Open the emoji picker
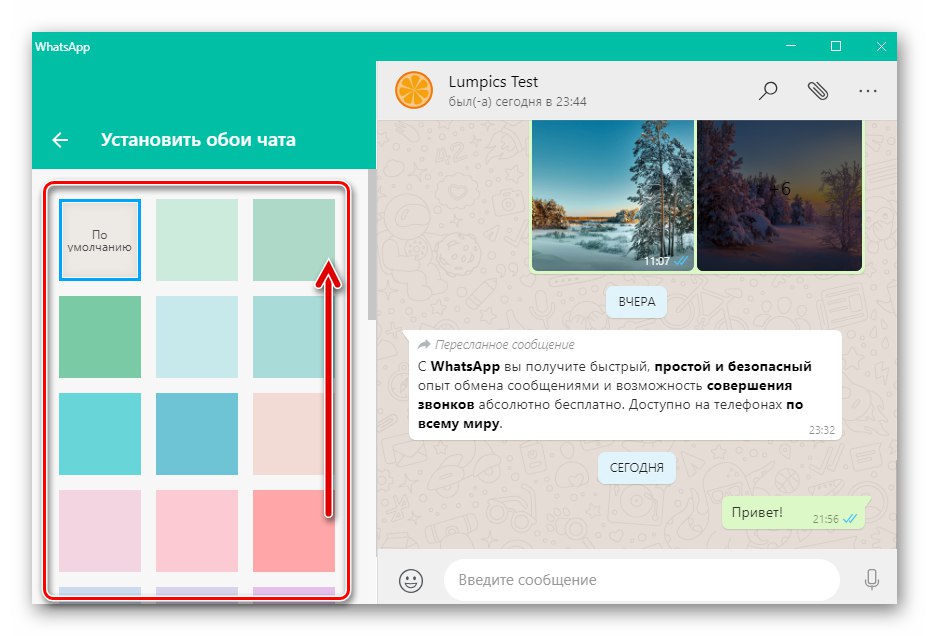This screenshot has width=929, height=636. (411, 580)
